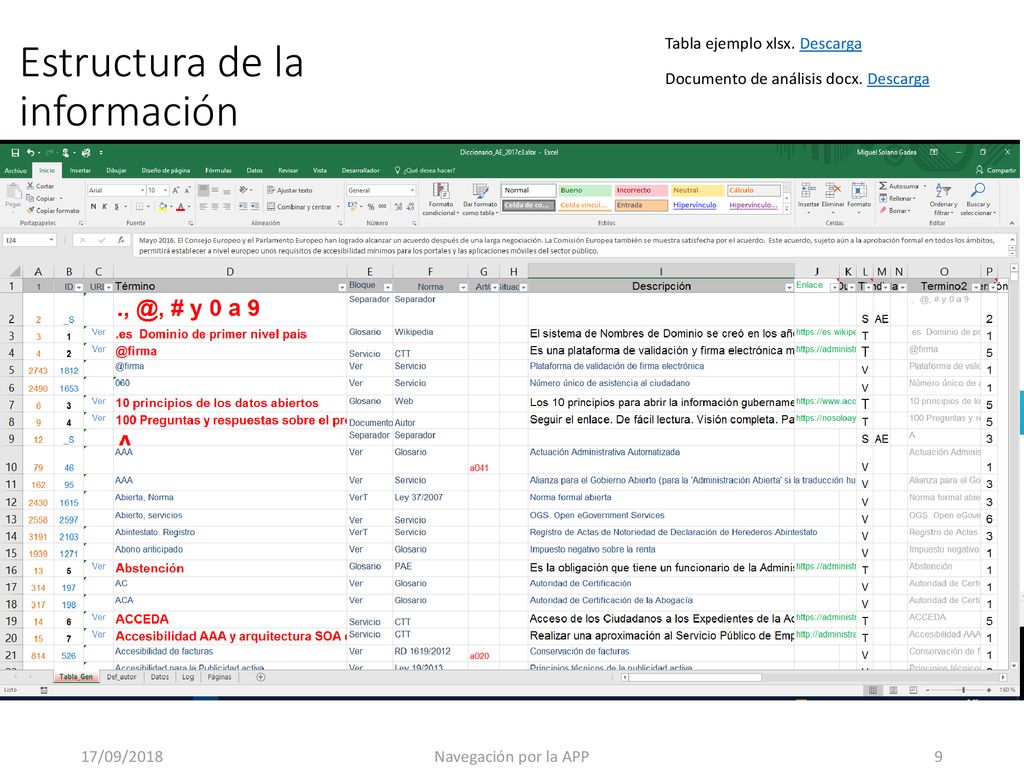Add a new sheet with the plus icon
Viewport: 1024px width, 768px height.
[261, 677]
